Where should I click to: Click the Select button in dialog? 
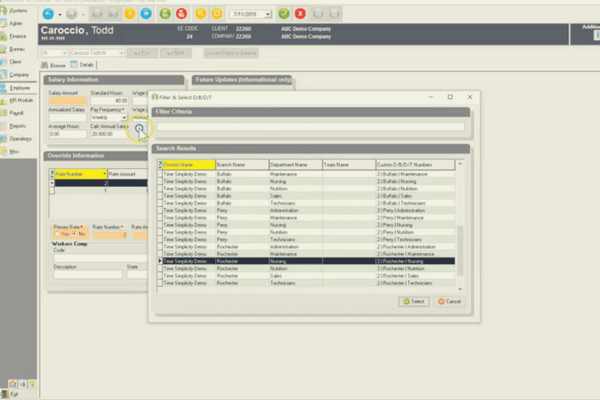pyautogui.click(x=414, y=302)
